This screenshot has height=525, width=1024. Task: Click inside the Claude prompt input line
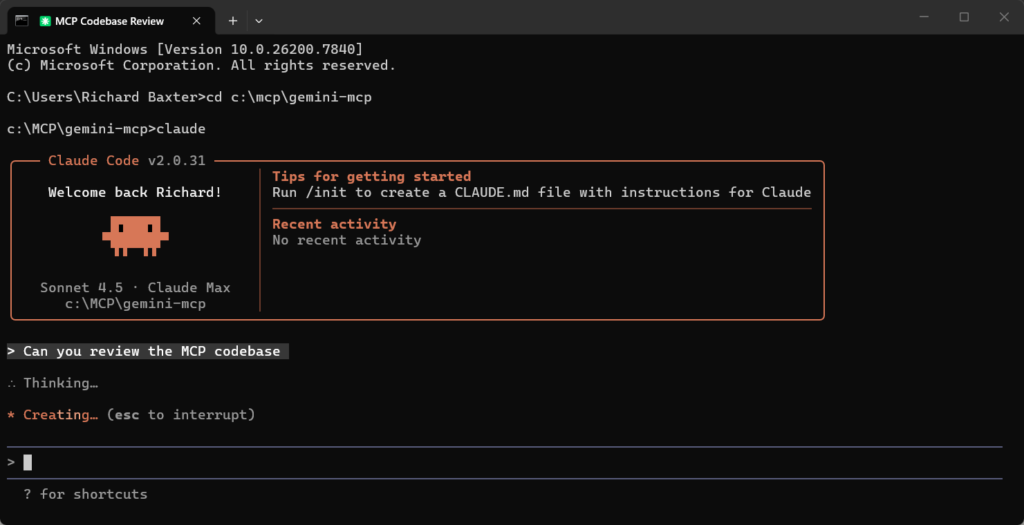[x=500, y=462]
